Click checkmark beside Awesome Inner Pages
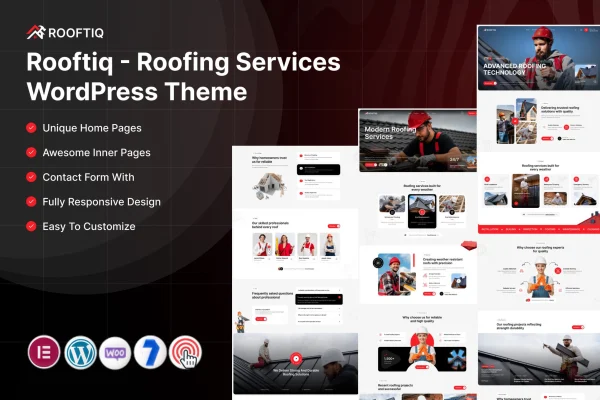The image size is (600, 400). point(31,152)
